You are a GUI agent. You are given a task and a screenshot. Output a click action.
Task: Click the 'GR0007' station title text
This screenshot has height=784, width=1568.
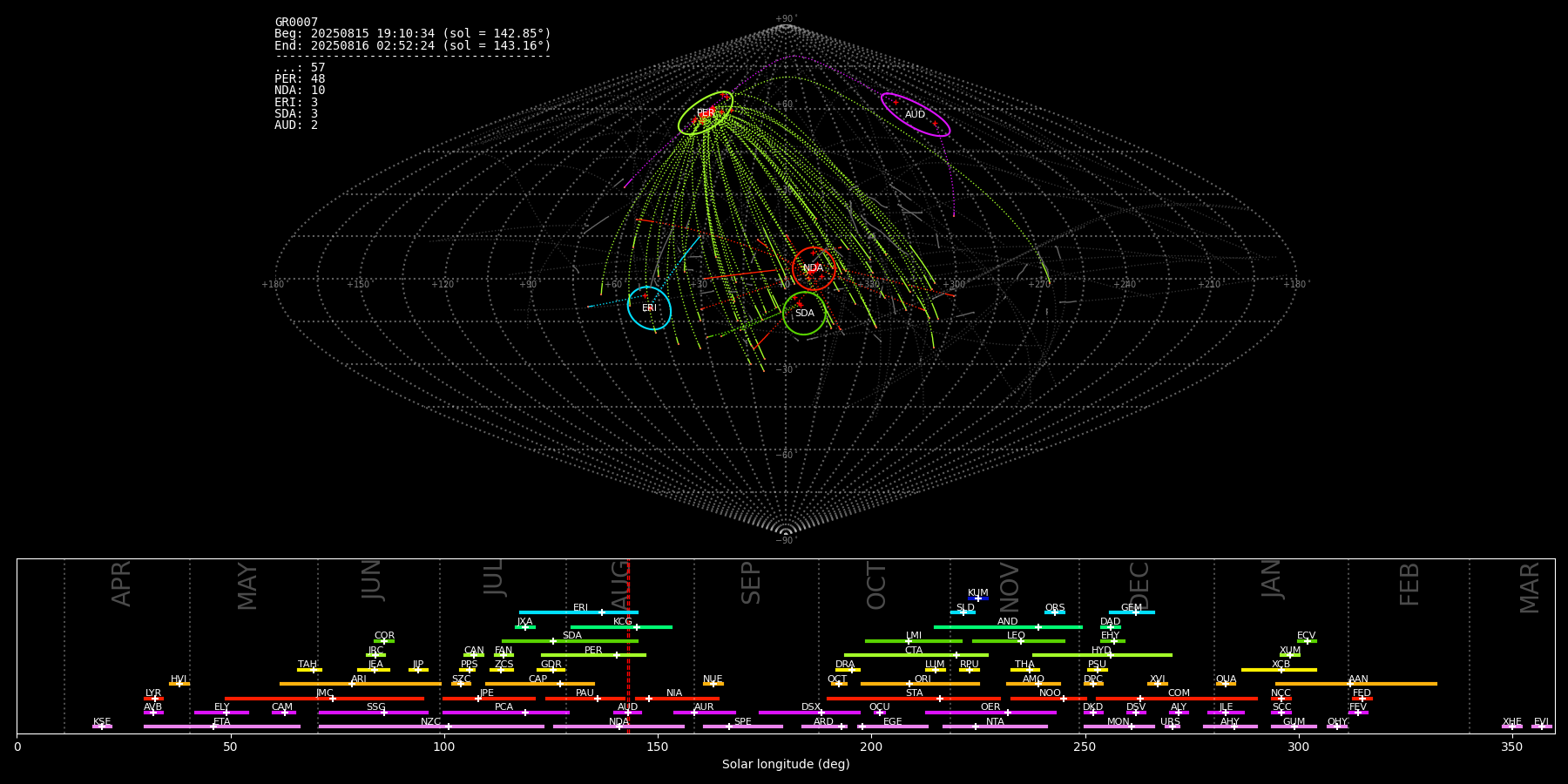296,23
